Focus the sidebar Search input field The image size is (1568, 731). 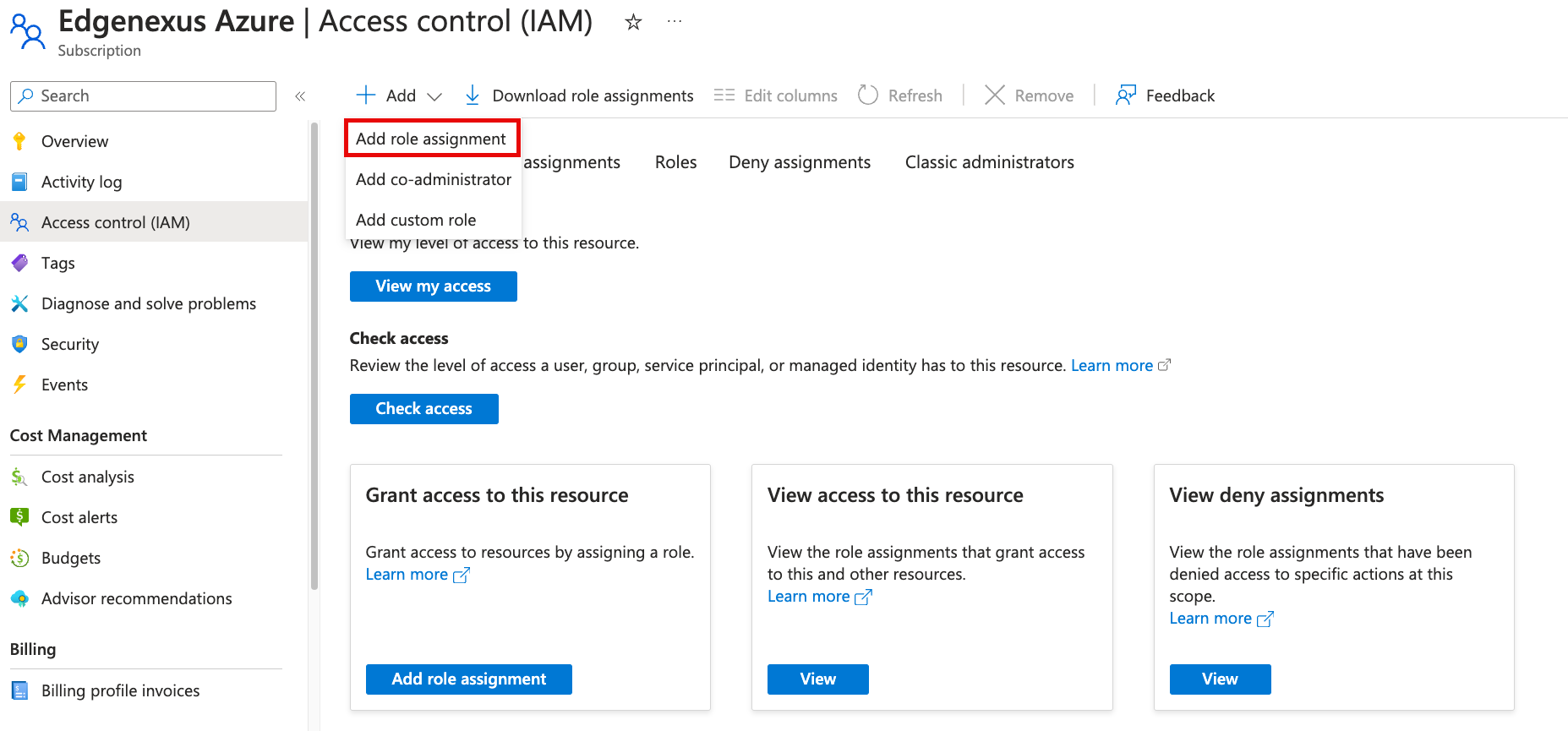point(143,96)
